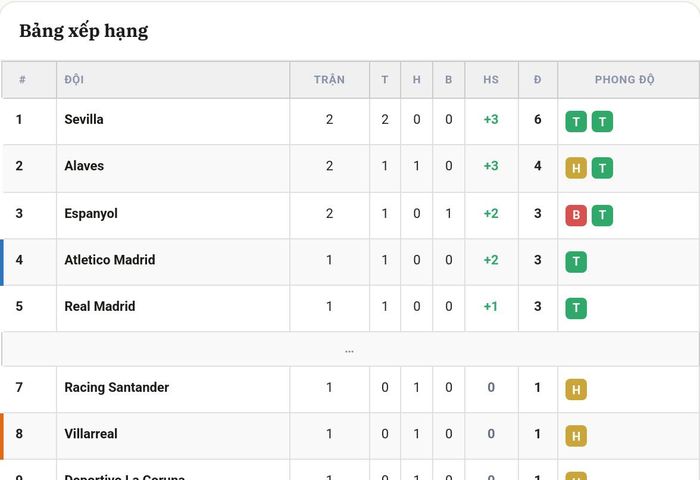Open the Sevilla team link
The width and height of the screenshot is (700, 480).
point(84,119)
